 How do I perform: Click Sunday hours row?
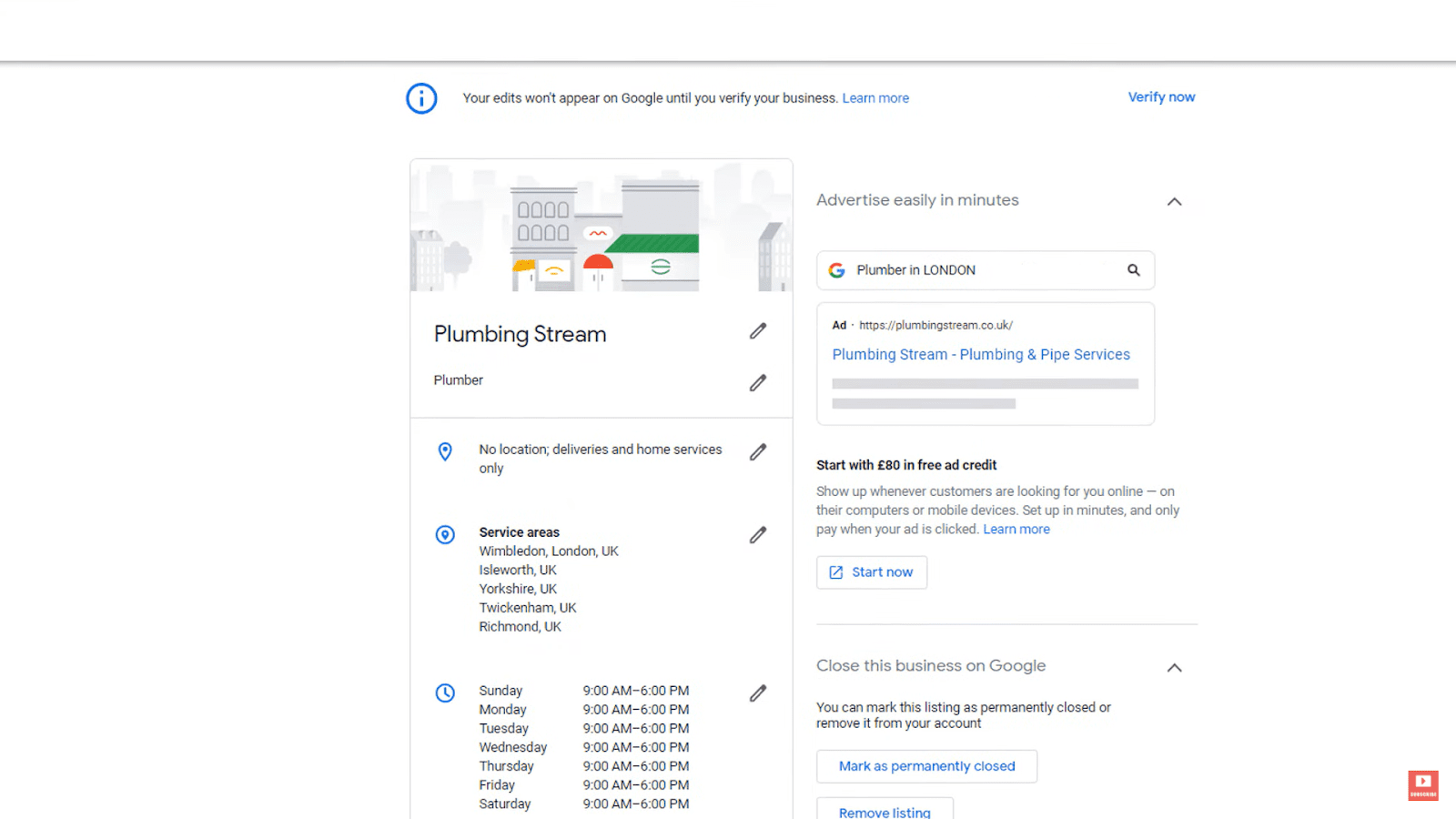pyautogui.click(x=584, y=691)
